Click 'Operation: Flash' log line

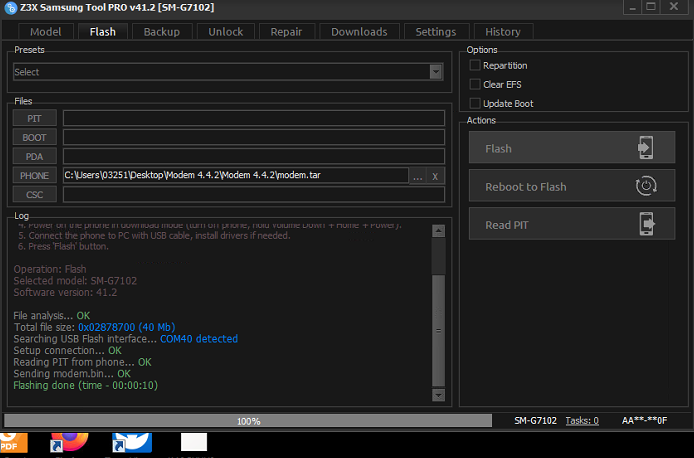pos(50,269)
